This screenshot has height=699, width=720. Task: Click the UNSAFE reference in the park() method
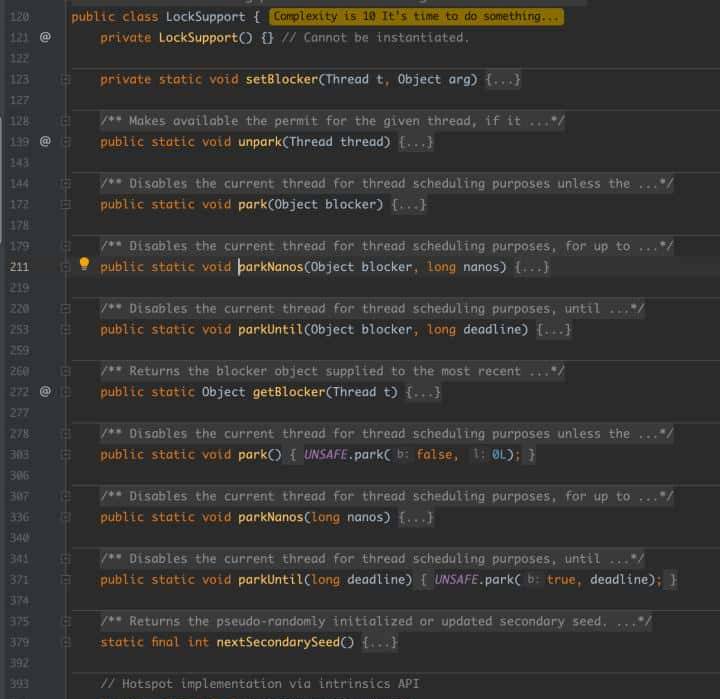click(x=326, y=454)
